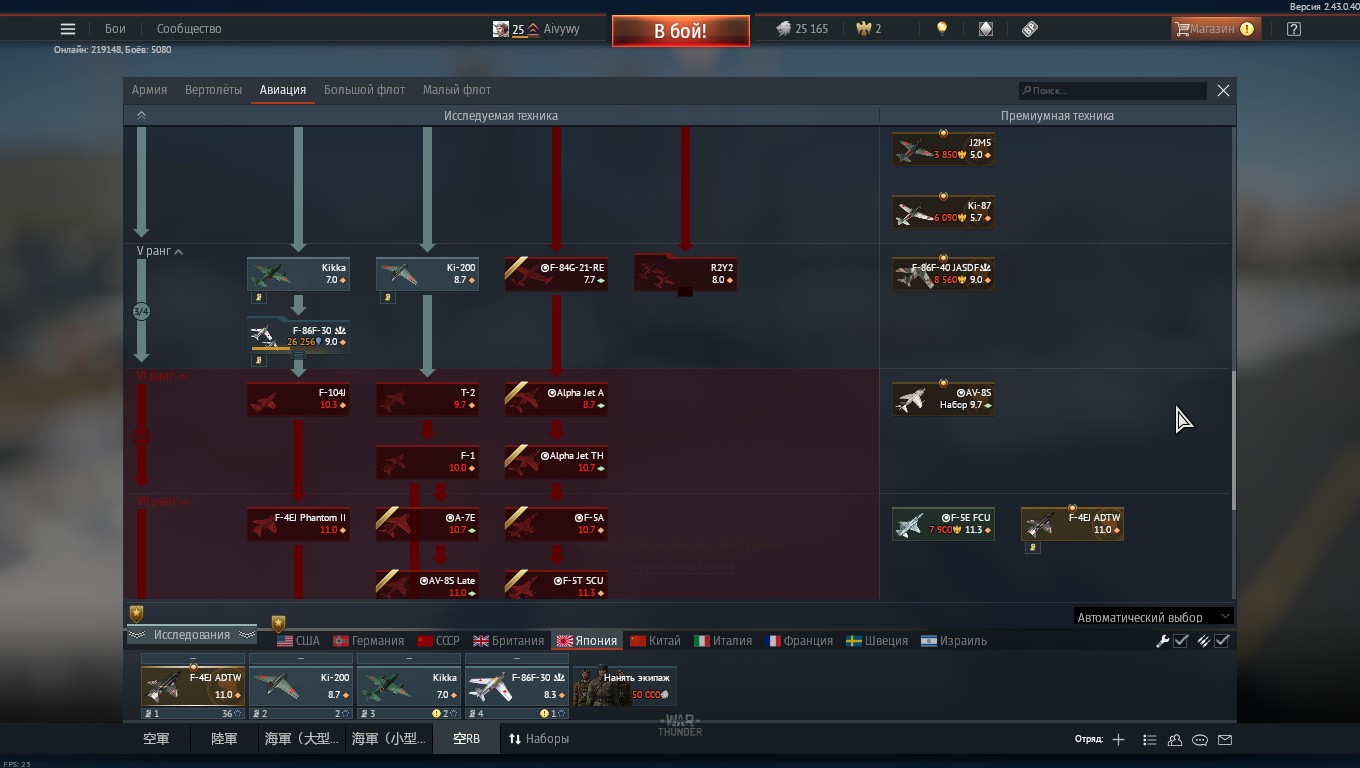1360x768 pixels.
Task: Select premium AV-8S bundle aircraft
Action: (x=943, y=399)
